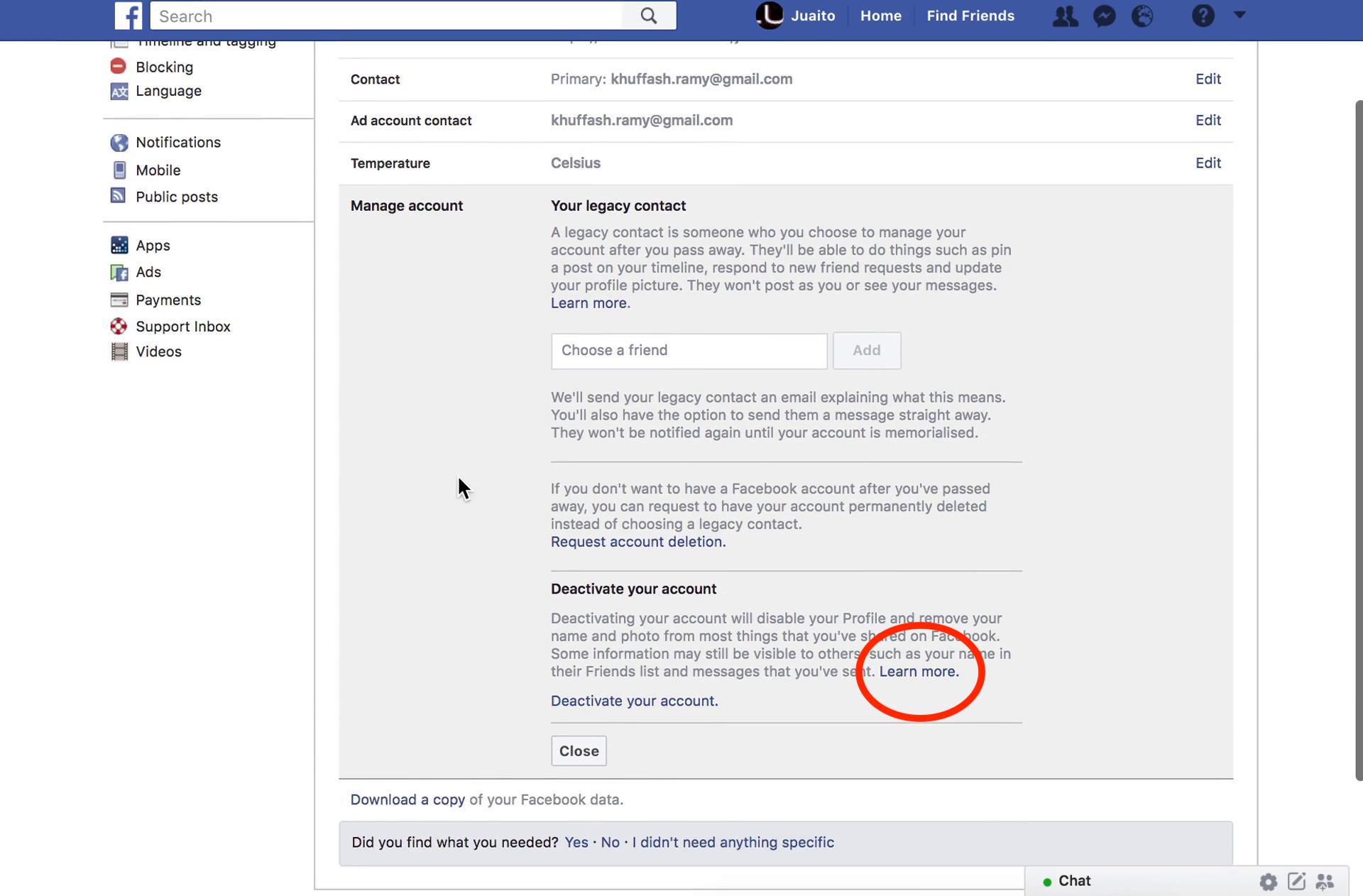Viewport: 1363px width, 896px height.
Task: Click the new message compose icon
Action: (x=1296, y=881)
